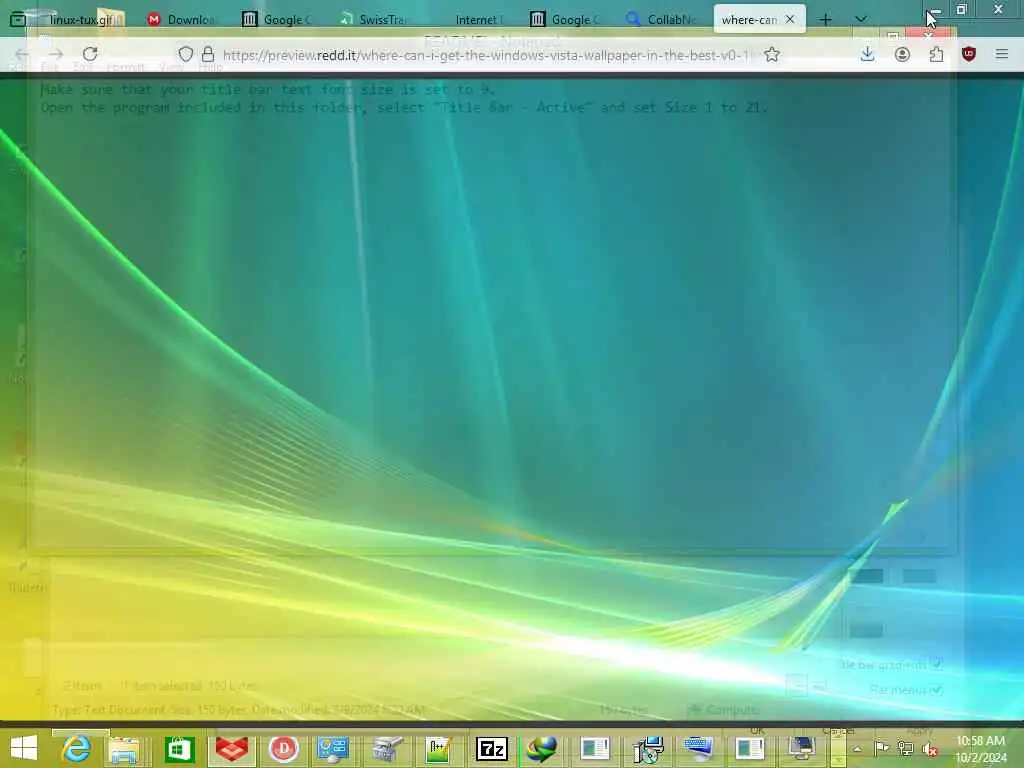Open the keyboard taskbar icon

[x=698, y=748]
